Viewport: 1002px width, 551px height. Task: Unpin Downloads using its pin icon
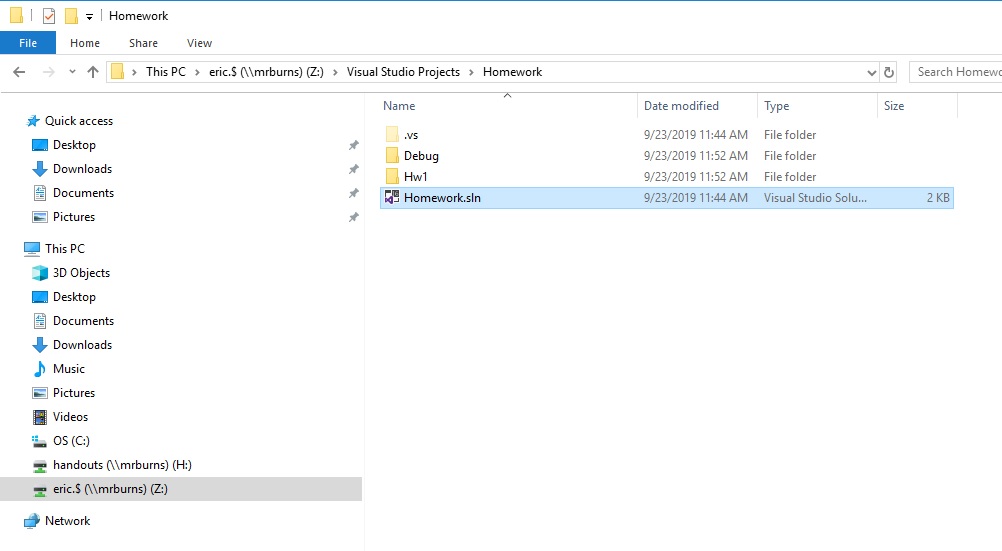click(x=353, y=169)
